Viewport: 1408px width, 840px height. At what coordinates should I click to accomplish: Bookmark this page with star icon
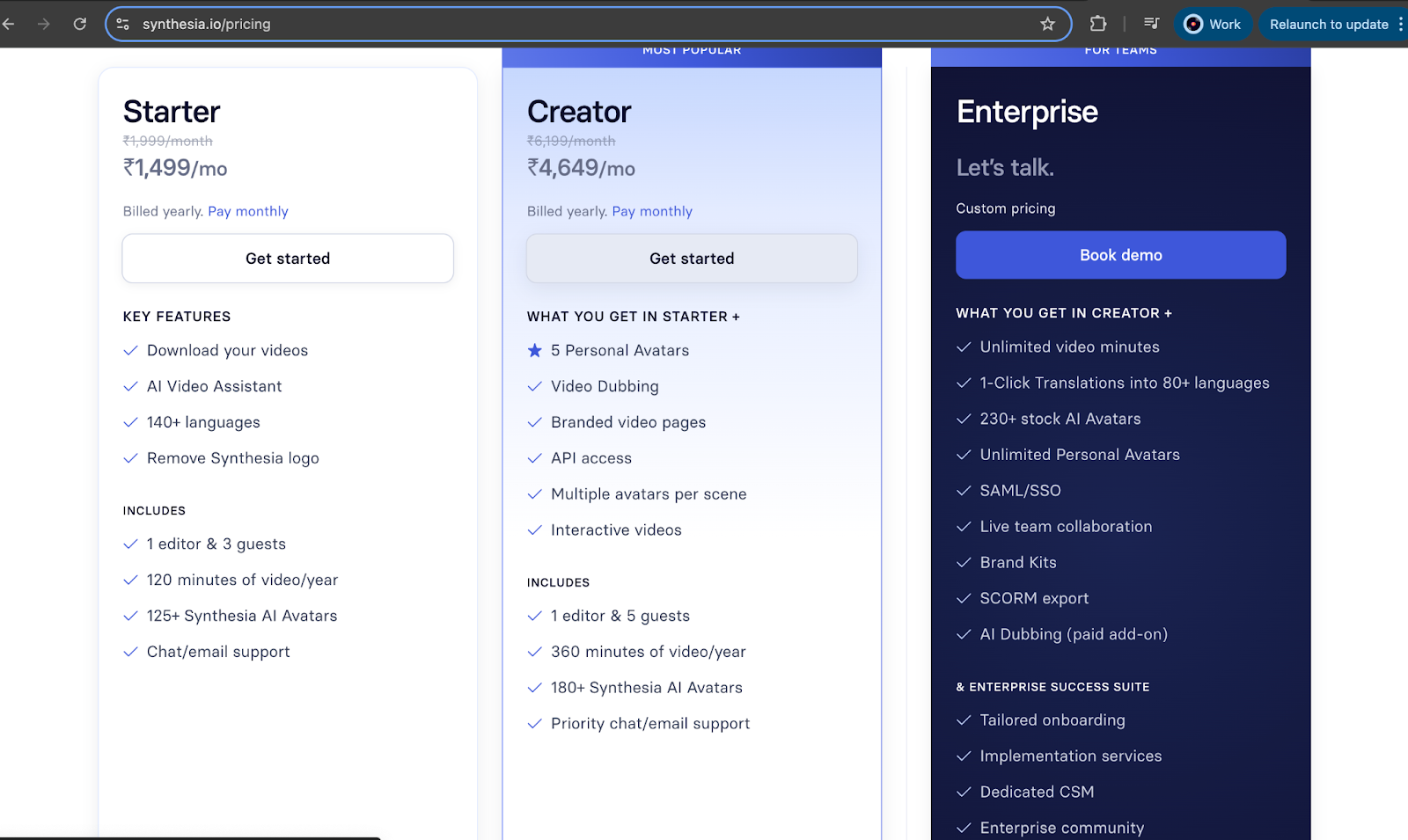pos(1047,24)
